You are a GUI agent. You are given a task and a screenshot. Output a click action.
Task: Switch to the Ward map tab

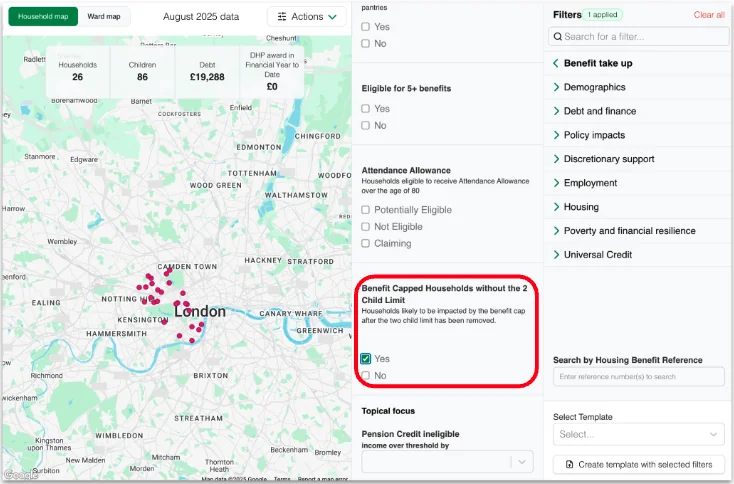(x=104, y=17)
